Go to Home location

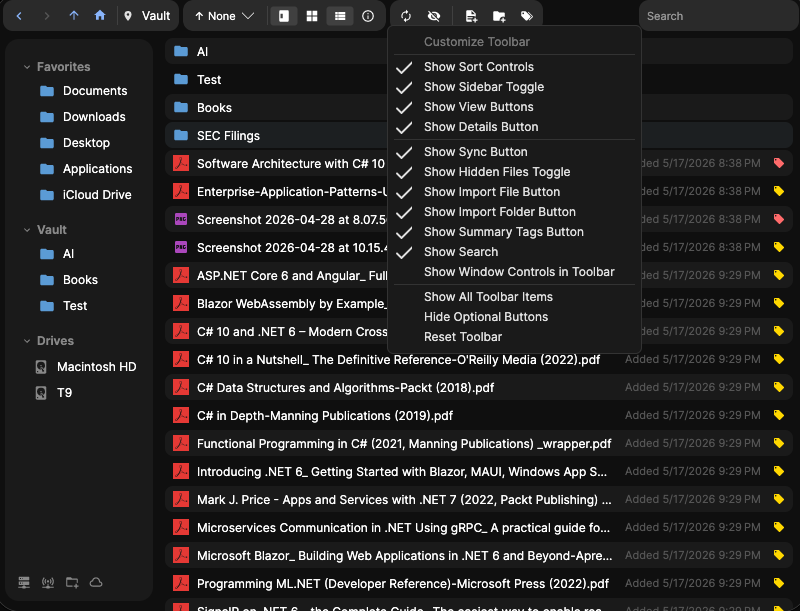coord(100,16)
